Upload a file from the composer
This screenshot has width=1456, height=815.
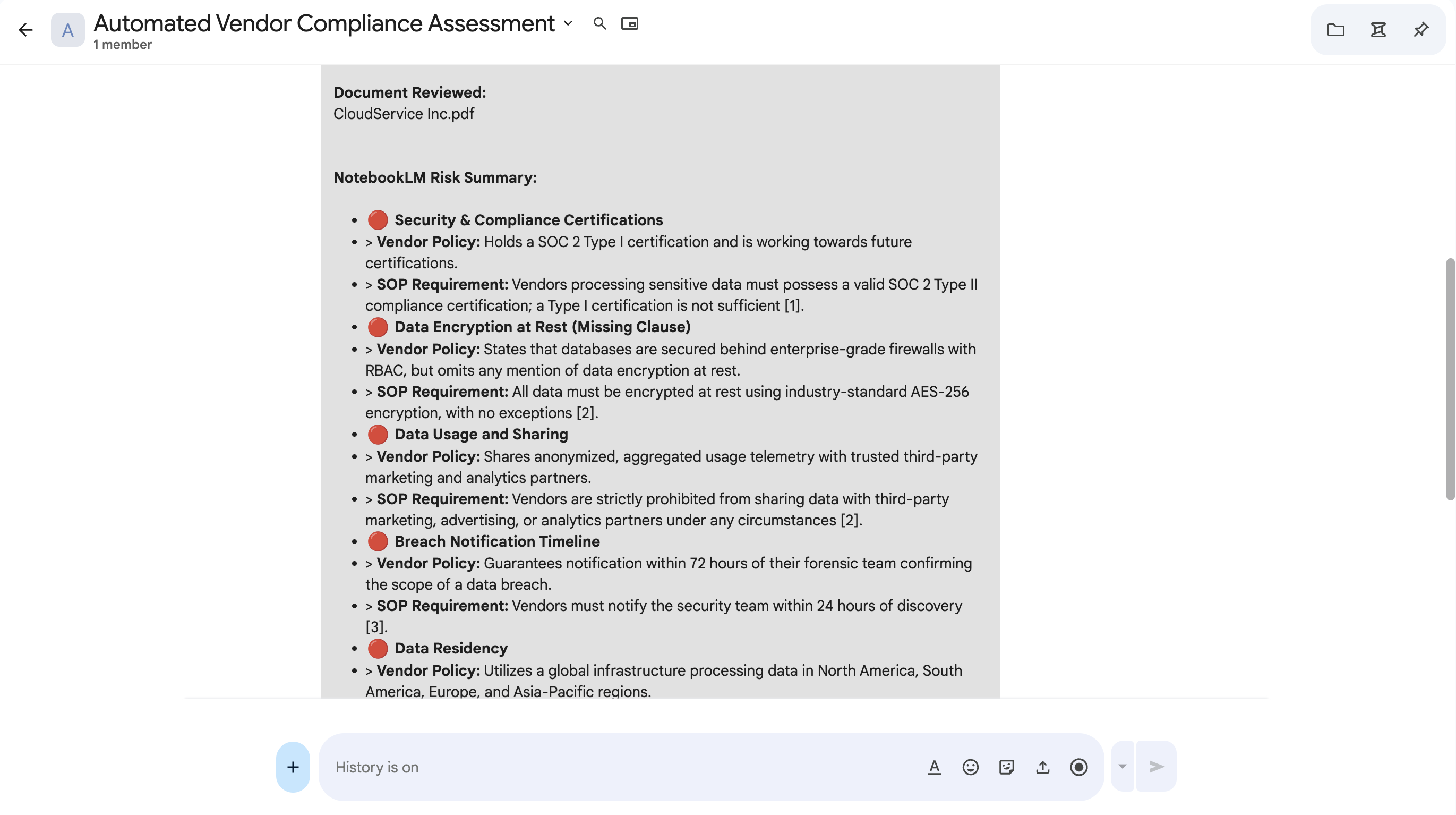pyautogui.click(x=1042, y=767)
